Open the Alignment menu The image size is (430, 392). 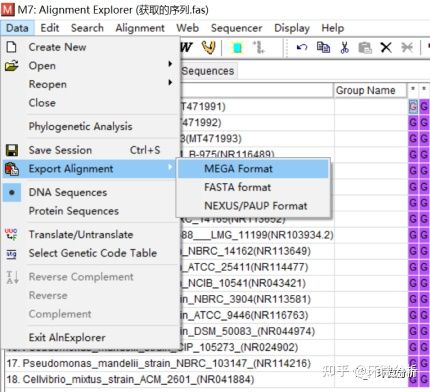pos(140,28)
